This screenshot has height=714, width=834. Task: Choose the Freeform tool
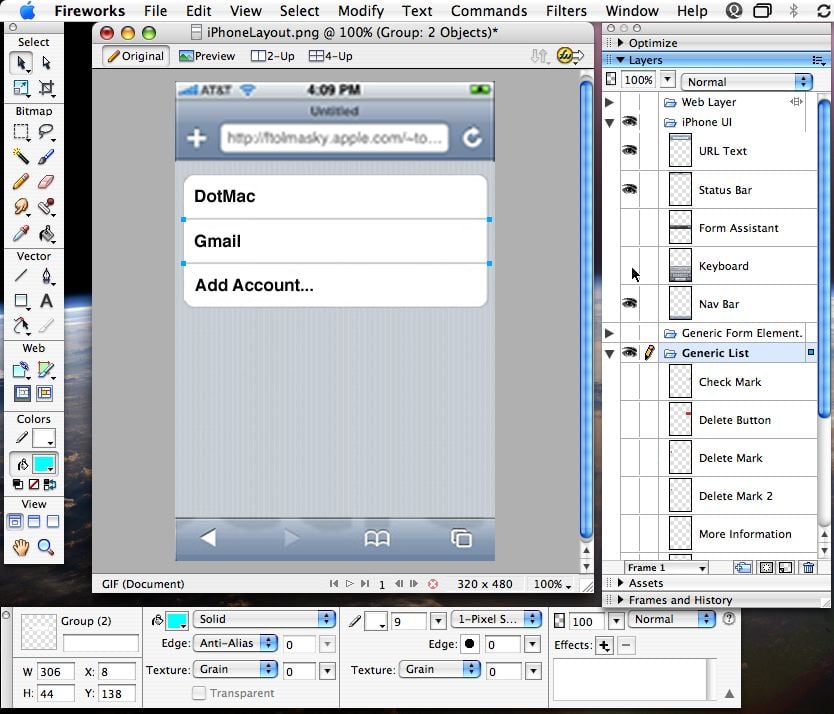(21, 325)
